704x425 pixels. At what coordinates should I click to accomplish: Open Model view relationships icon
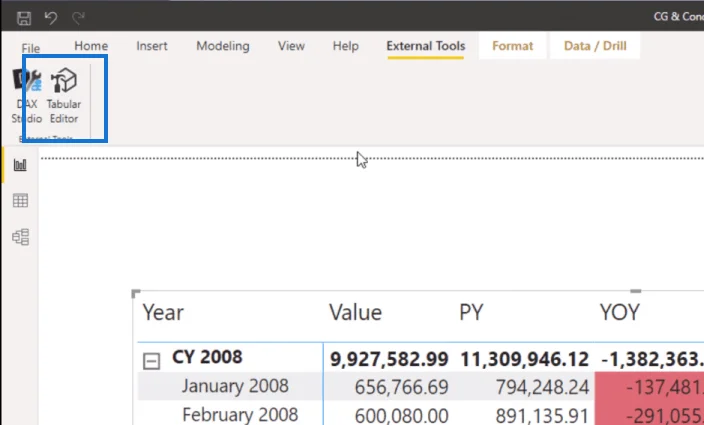pos(21,237)
